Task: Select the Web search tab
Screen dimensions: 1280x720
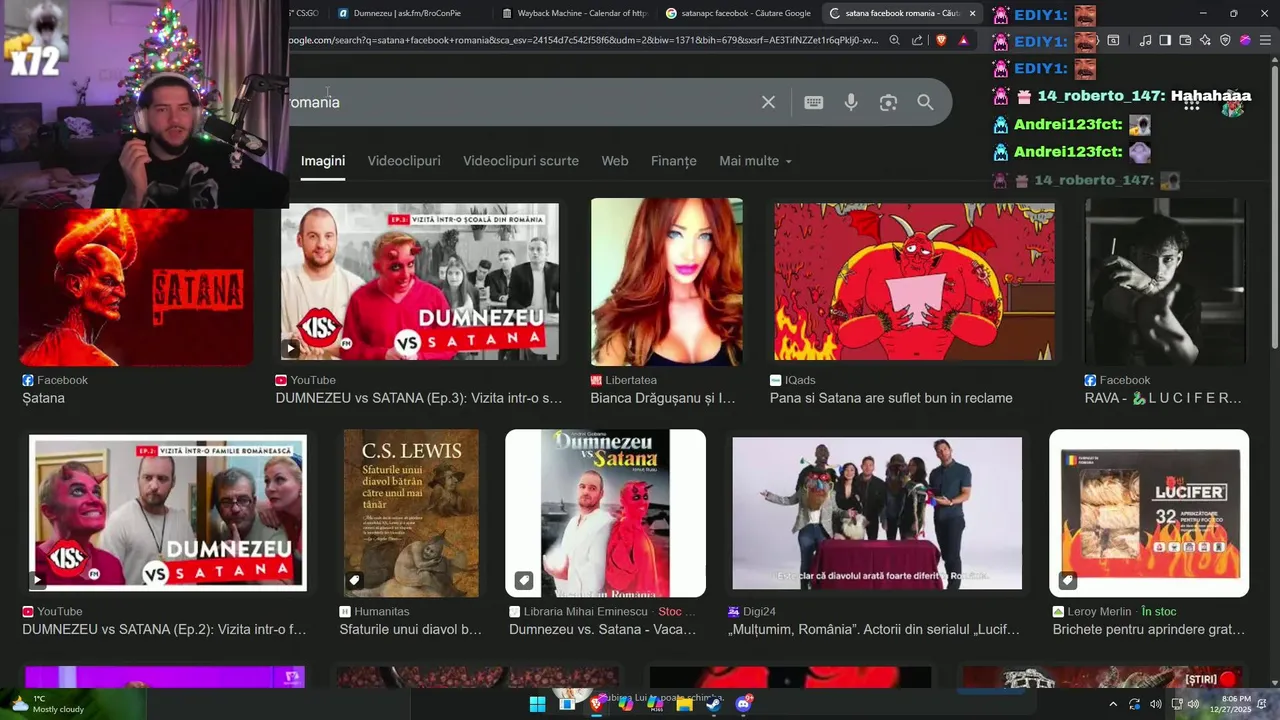Action: tap(615, 161)
